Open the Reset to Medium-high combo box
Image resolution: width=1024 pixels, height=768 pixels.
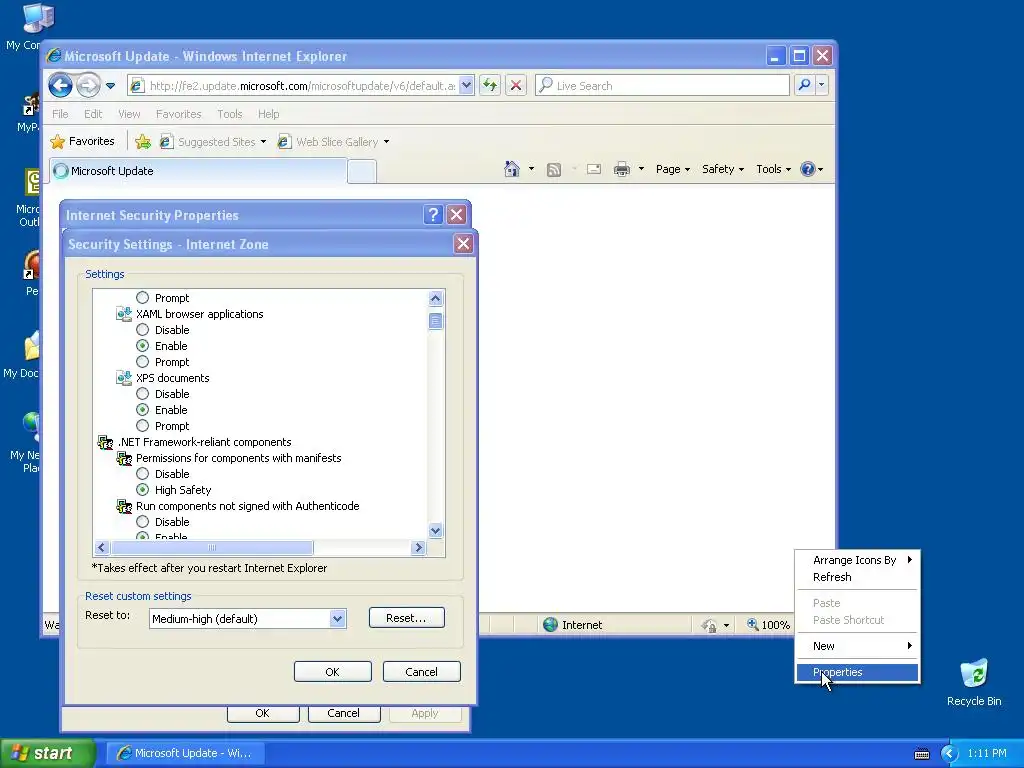(248, 618)
